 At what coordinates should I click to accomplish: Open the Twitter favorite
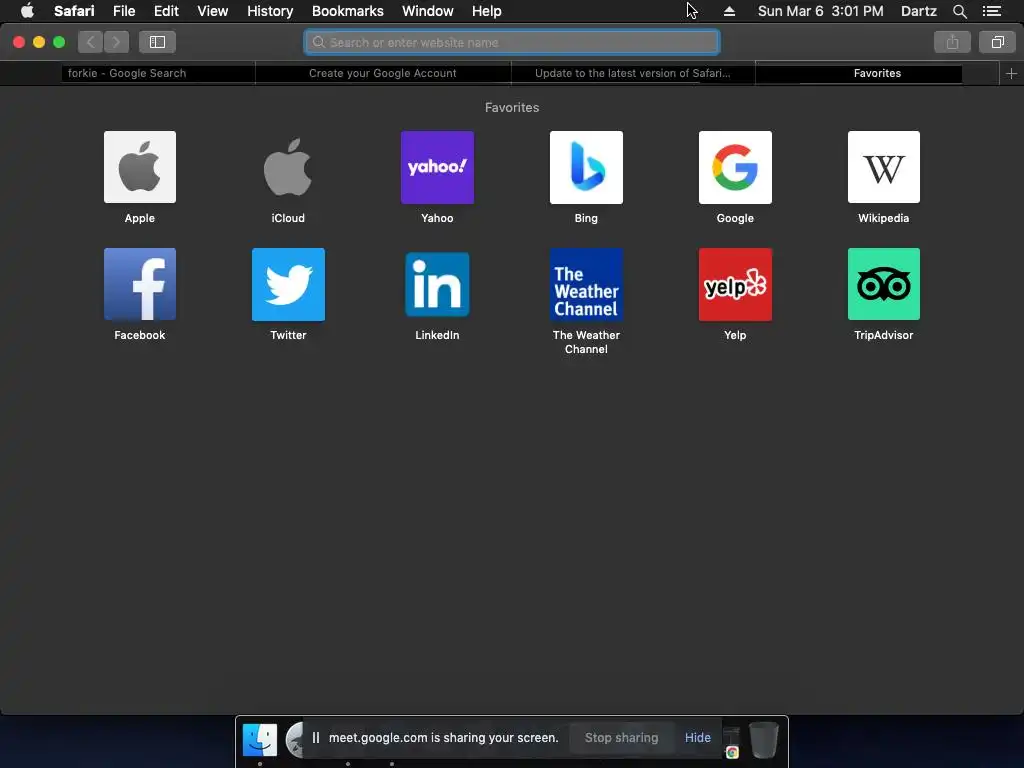click(288, 284)
